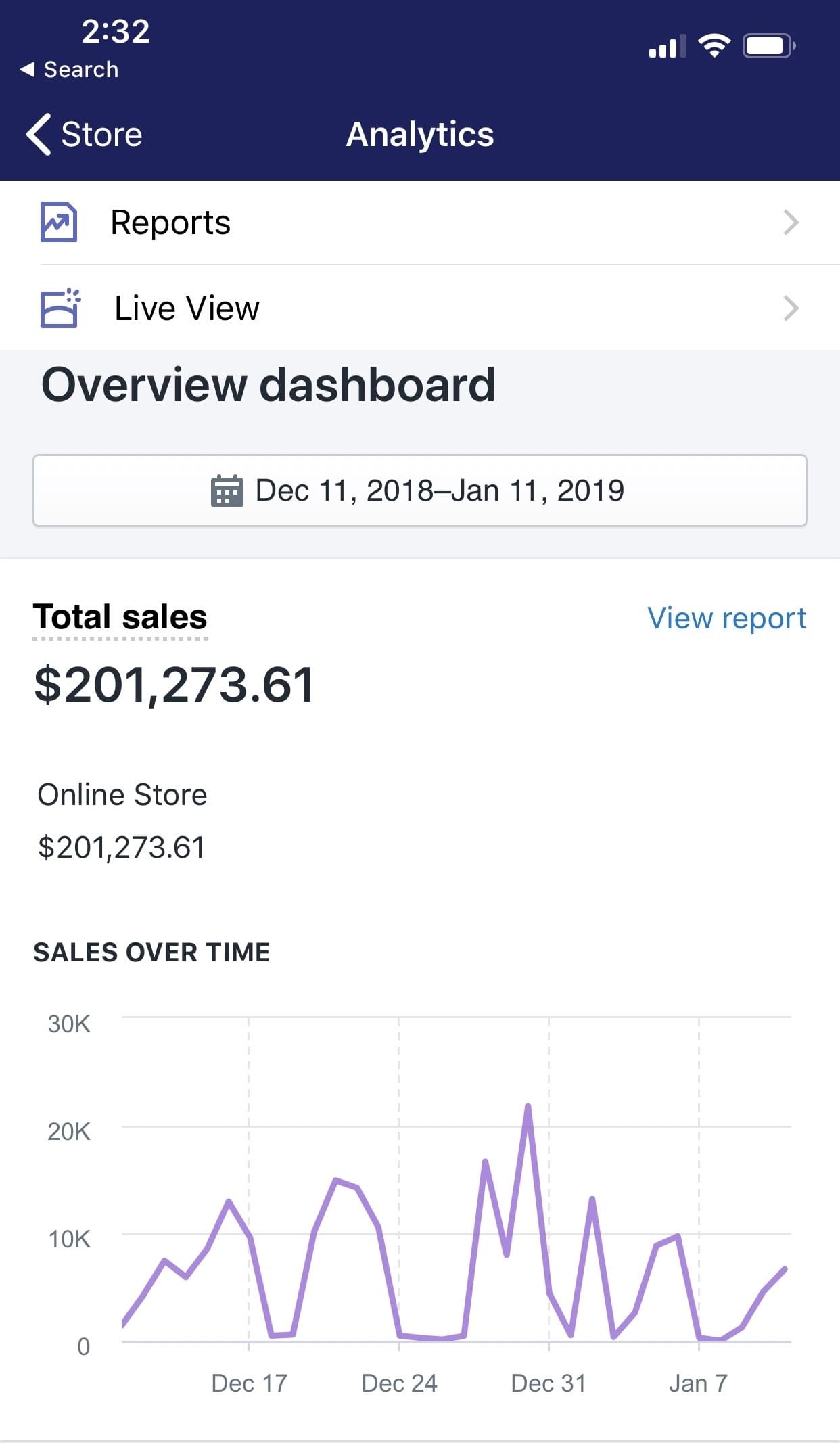Tap the Live View icon
Screen dimensions: 840x1443
pos(60,308)
